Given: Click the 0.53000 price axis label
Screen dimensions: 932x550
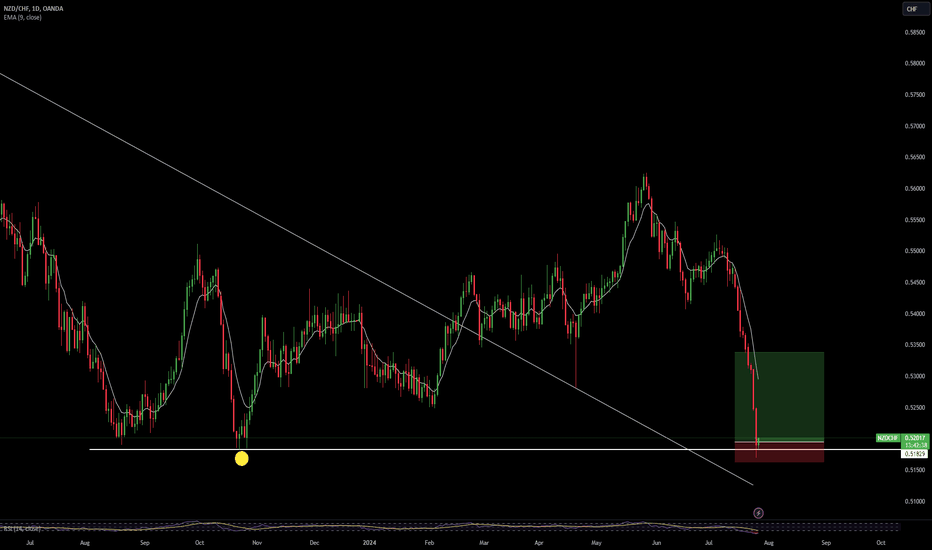Looking at the screenshot, I should pyautogui.click(x=914, y=376).
